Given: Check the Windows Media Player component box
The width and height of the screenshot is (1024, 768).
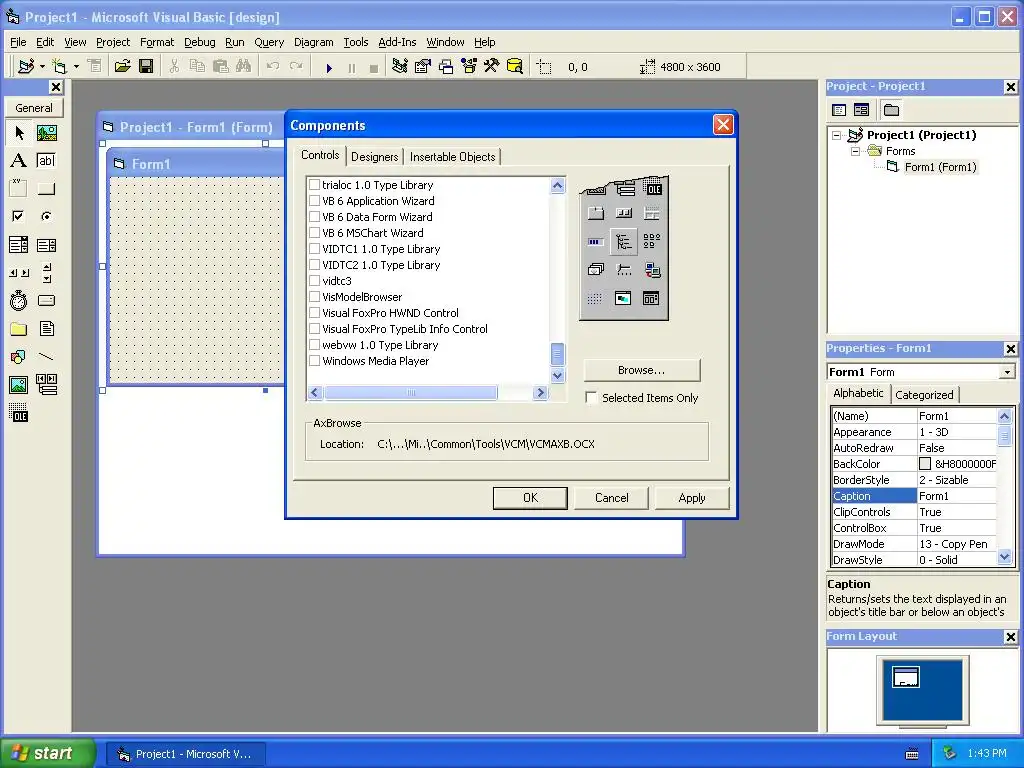Looking at the screenshot, I should [x=315, y=361].
